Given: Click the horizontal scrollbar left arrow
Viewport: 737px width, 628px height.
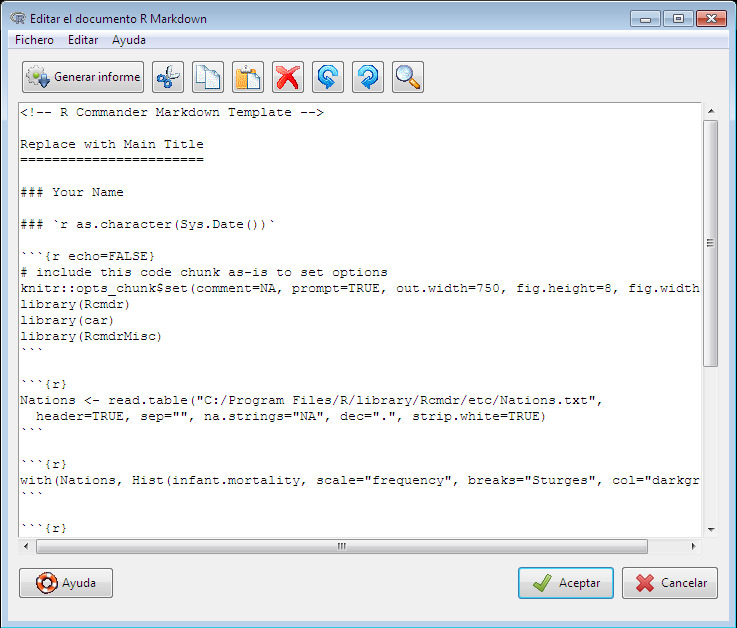Looking at the screenshot, I should pyautogui.click(x=26, y=546).
